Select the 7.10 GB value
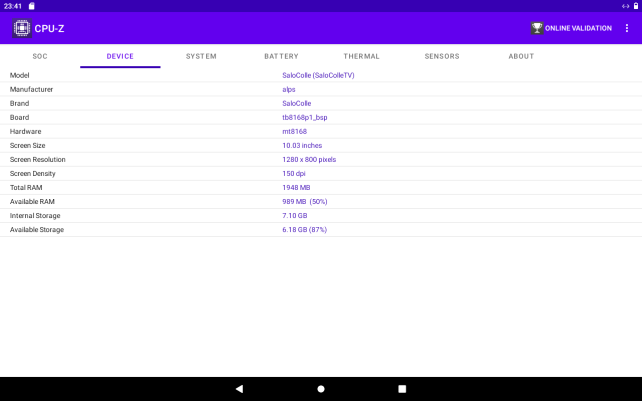The height and width of the screenshot is (401, 642). pyautogui.click(x=294, y=215)
